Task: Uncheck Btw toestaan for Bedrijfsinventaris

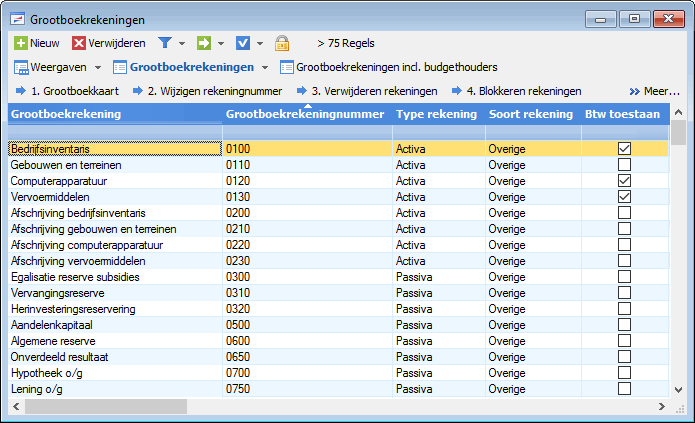Action: (624, 149)
